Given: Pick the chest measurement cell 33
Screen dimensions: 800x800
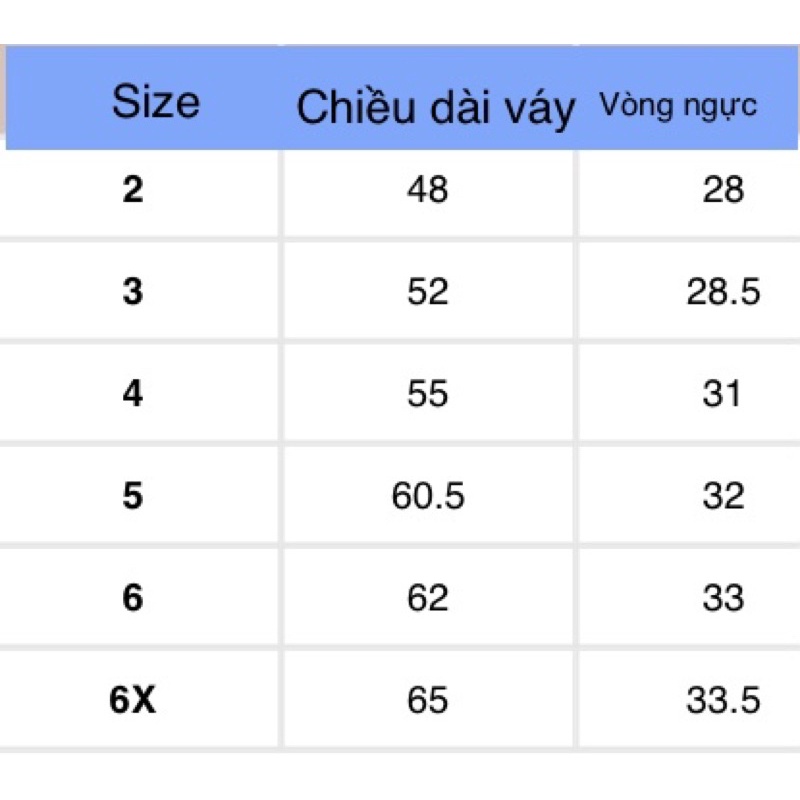Looking at the screenshot, I should pyautogui.click(x=723, y=598).
